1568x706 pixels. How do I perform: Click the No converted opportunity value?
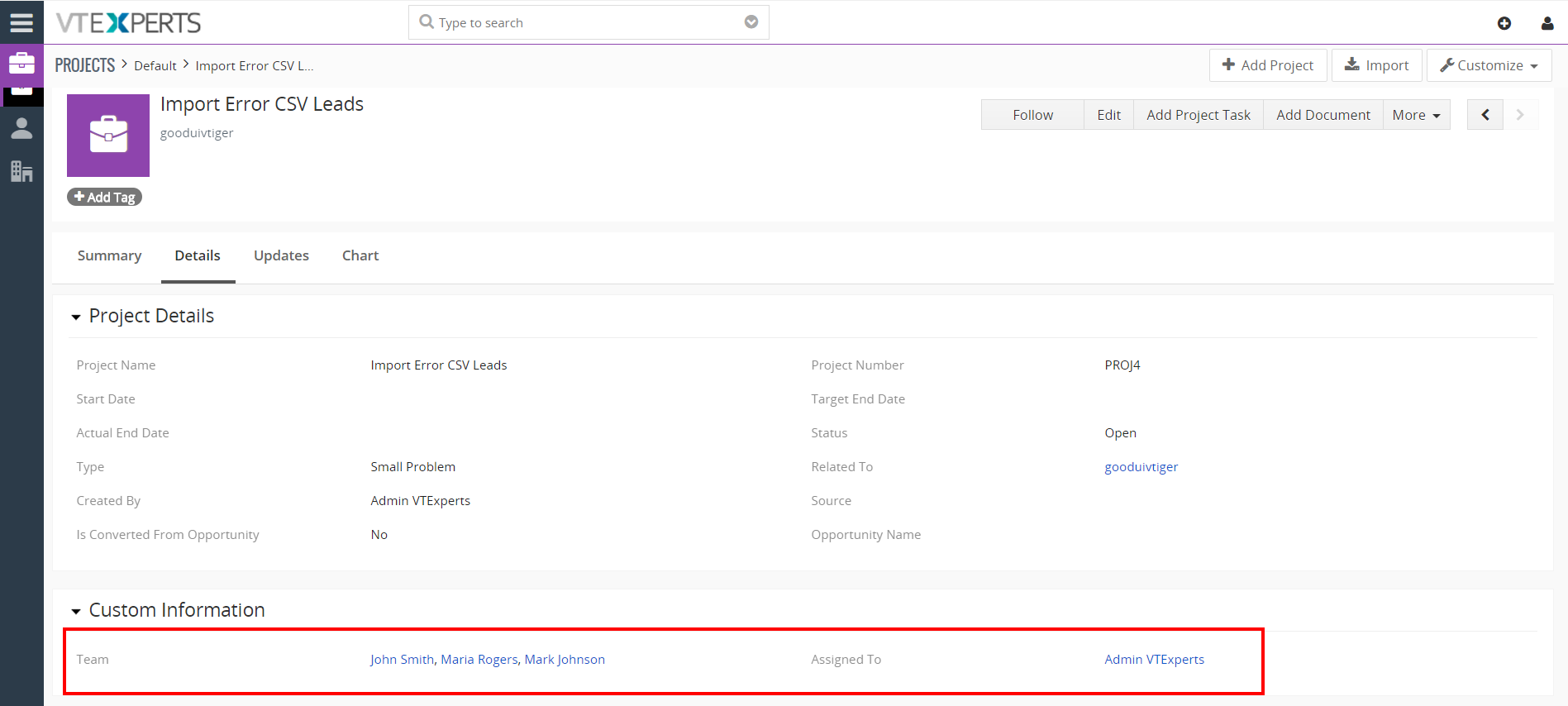379,535
